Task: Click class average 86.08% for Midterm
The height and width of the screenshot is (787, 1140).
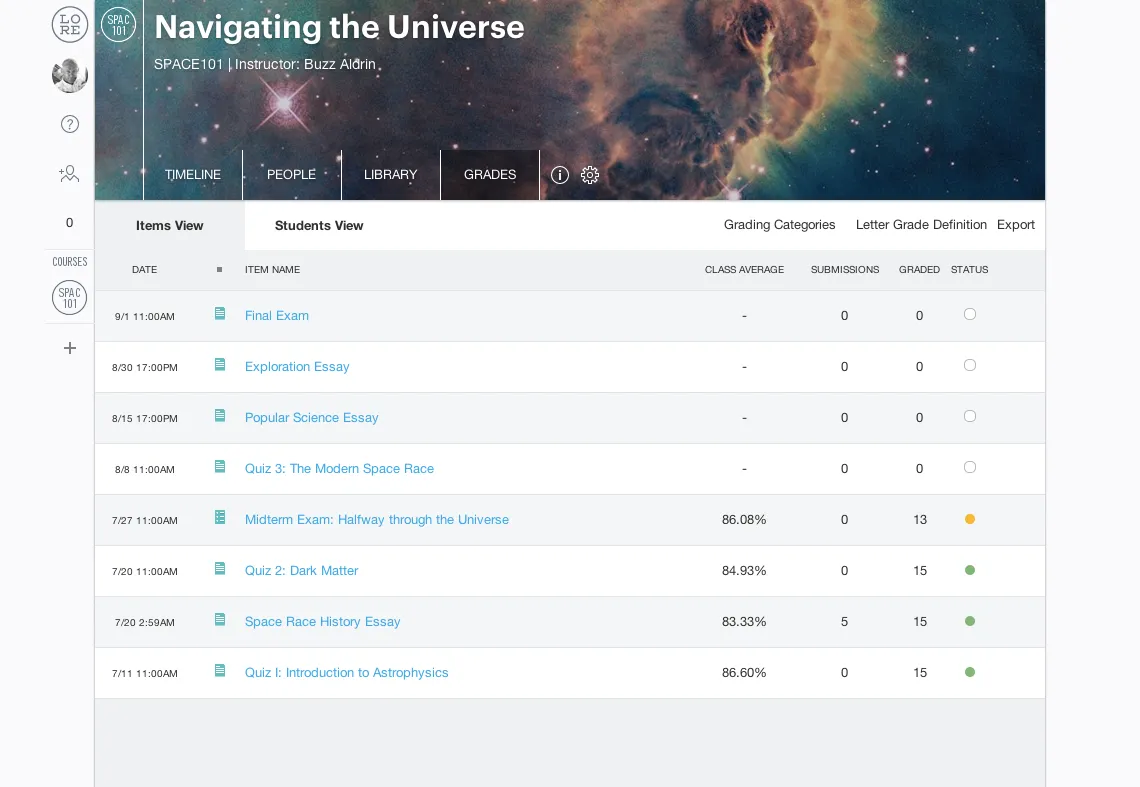Action: [x=744, y=519]
